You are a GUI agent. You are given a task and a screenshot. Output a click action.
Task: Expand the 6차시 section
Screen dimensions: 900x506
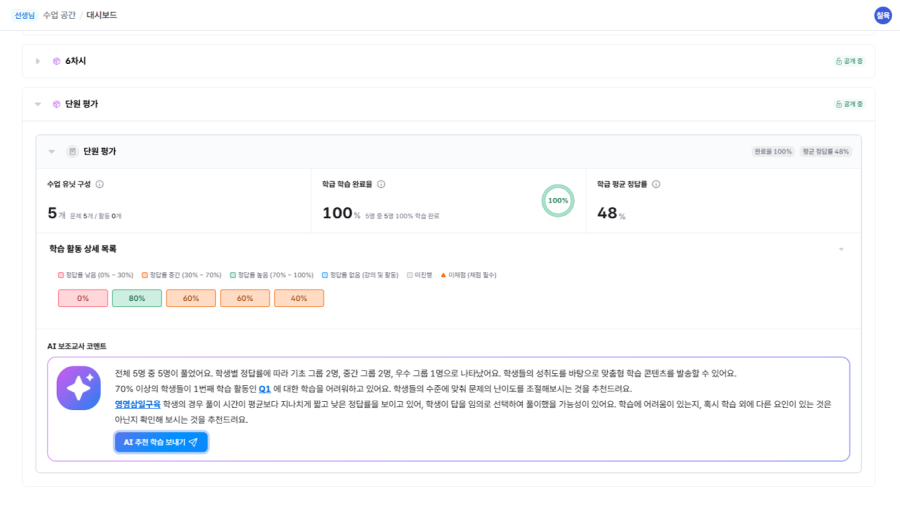click(38, 61)
